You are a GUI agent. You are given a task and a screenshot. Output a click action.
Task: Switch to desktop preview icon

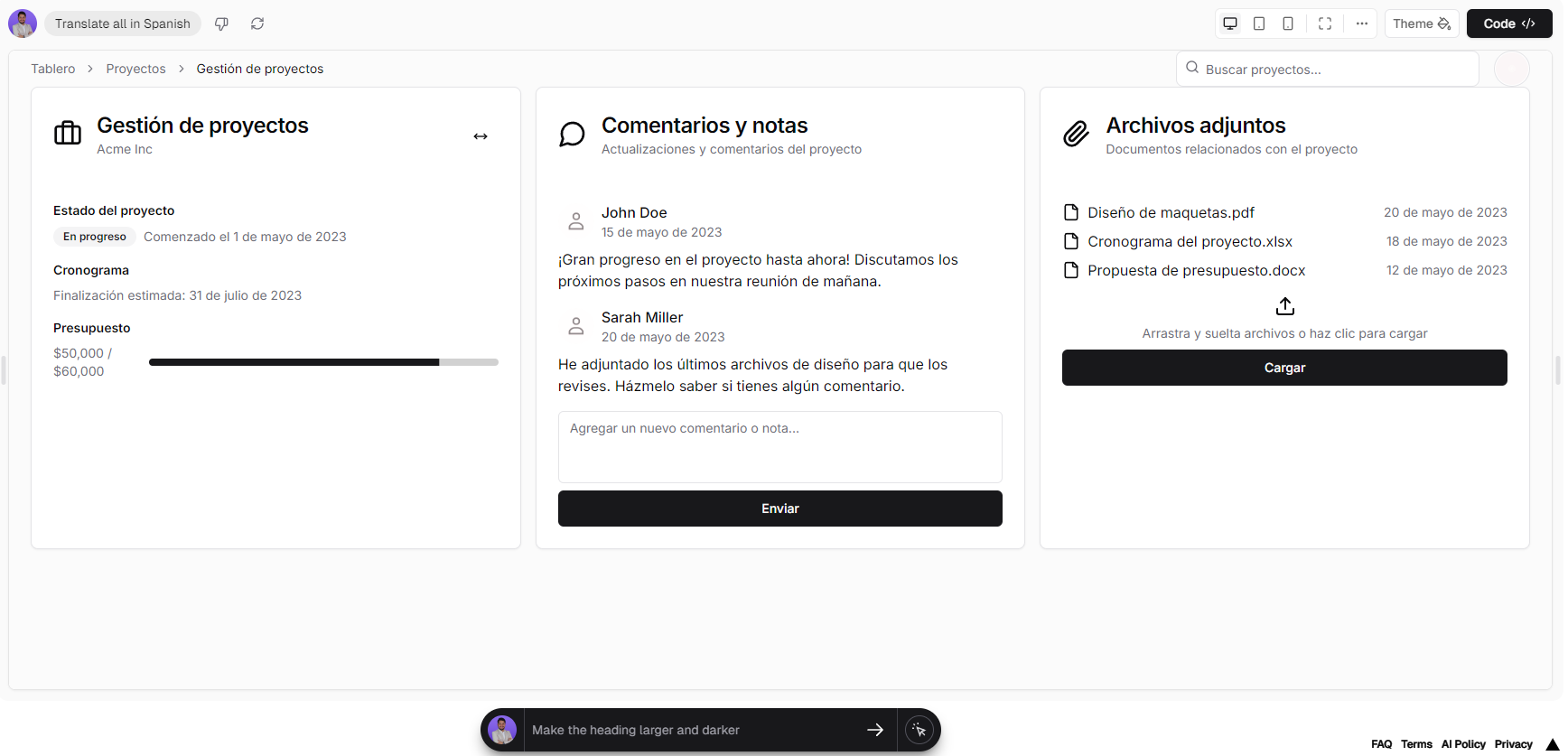pyautogui.click(x=1230, y=23)
